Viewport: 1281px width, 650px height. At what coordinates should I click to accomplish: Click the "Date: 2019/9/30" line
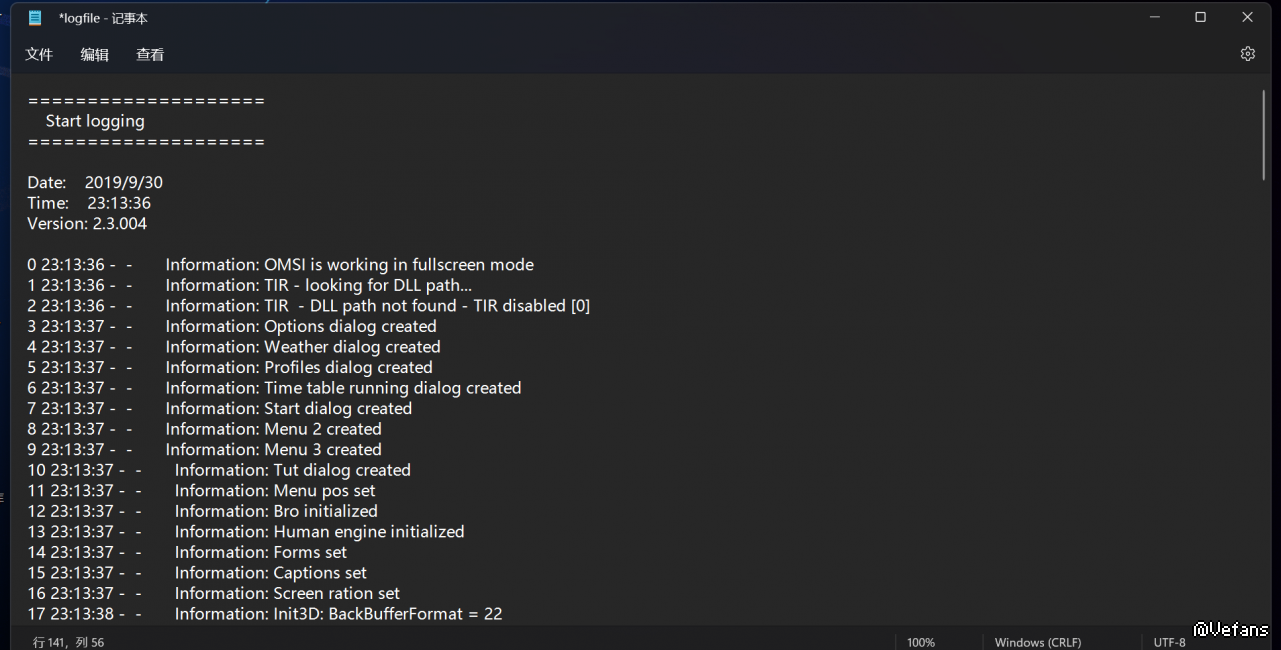[95, 183]
